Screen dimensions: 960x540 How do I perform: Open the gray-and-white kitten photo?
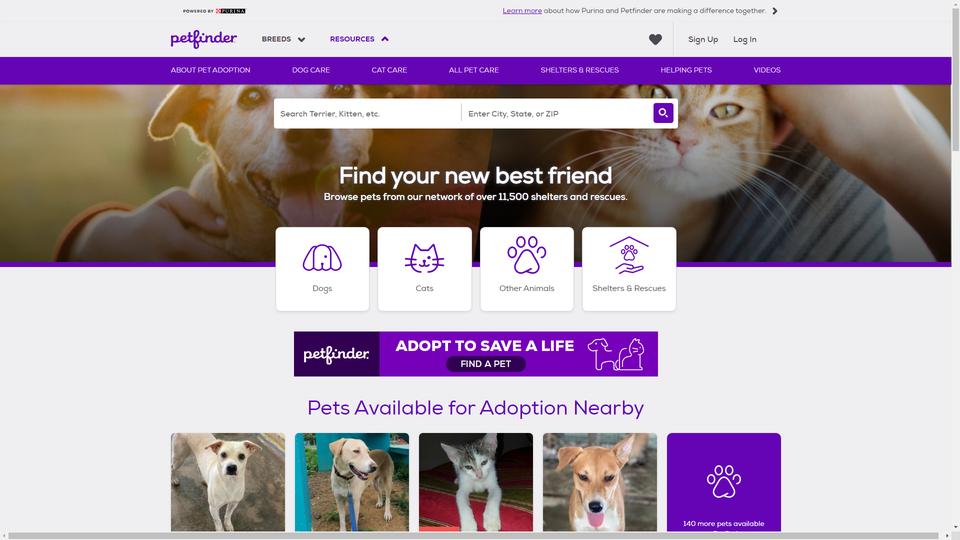point(476,482)
